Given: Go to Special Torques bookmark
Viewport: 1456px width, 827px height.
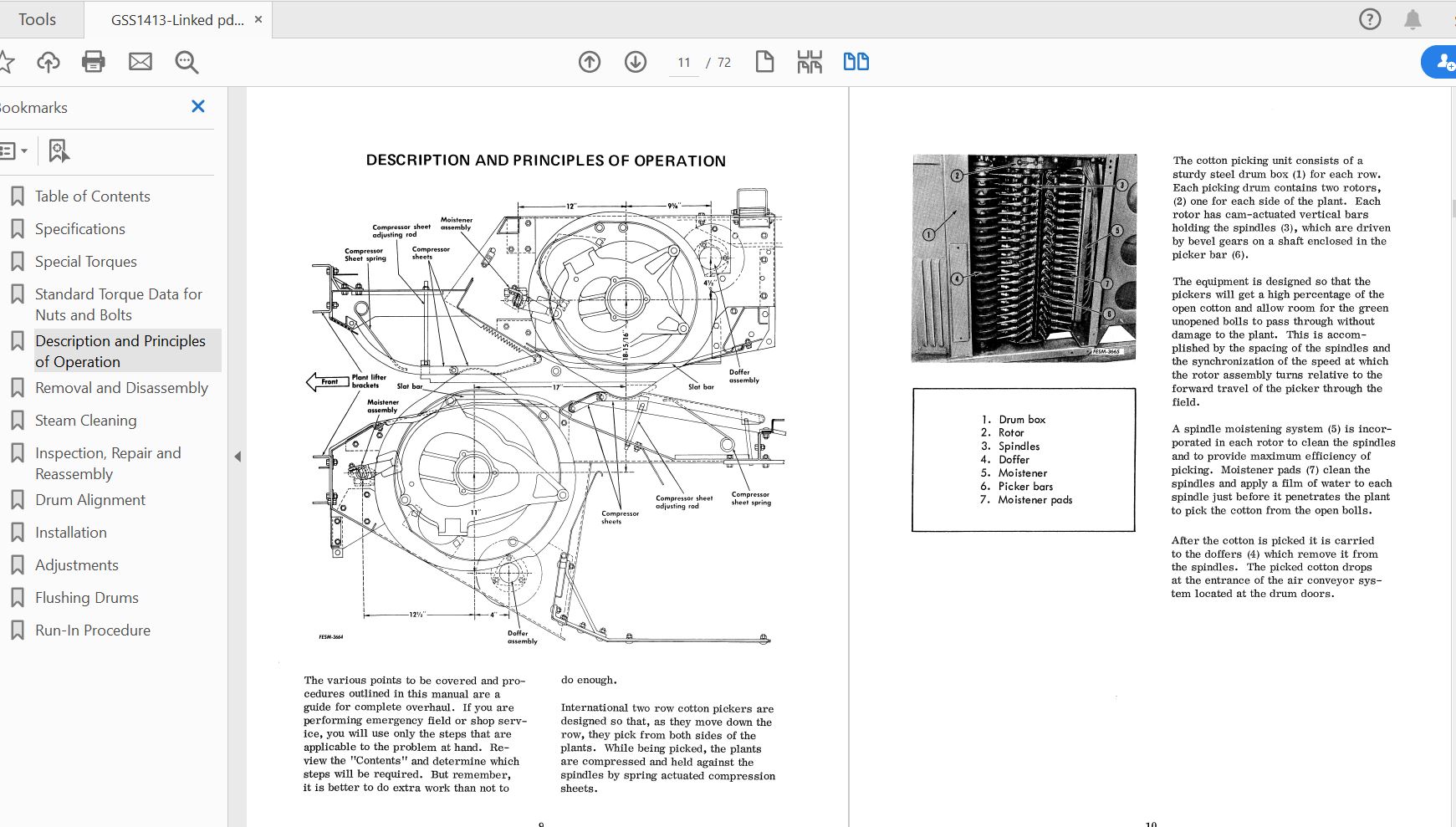Looking at the screenshot, I should point(86,262).
